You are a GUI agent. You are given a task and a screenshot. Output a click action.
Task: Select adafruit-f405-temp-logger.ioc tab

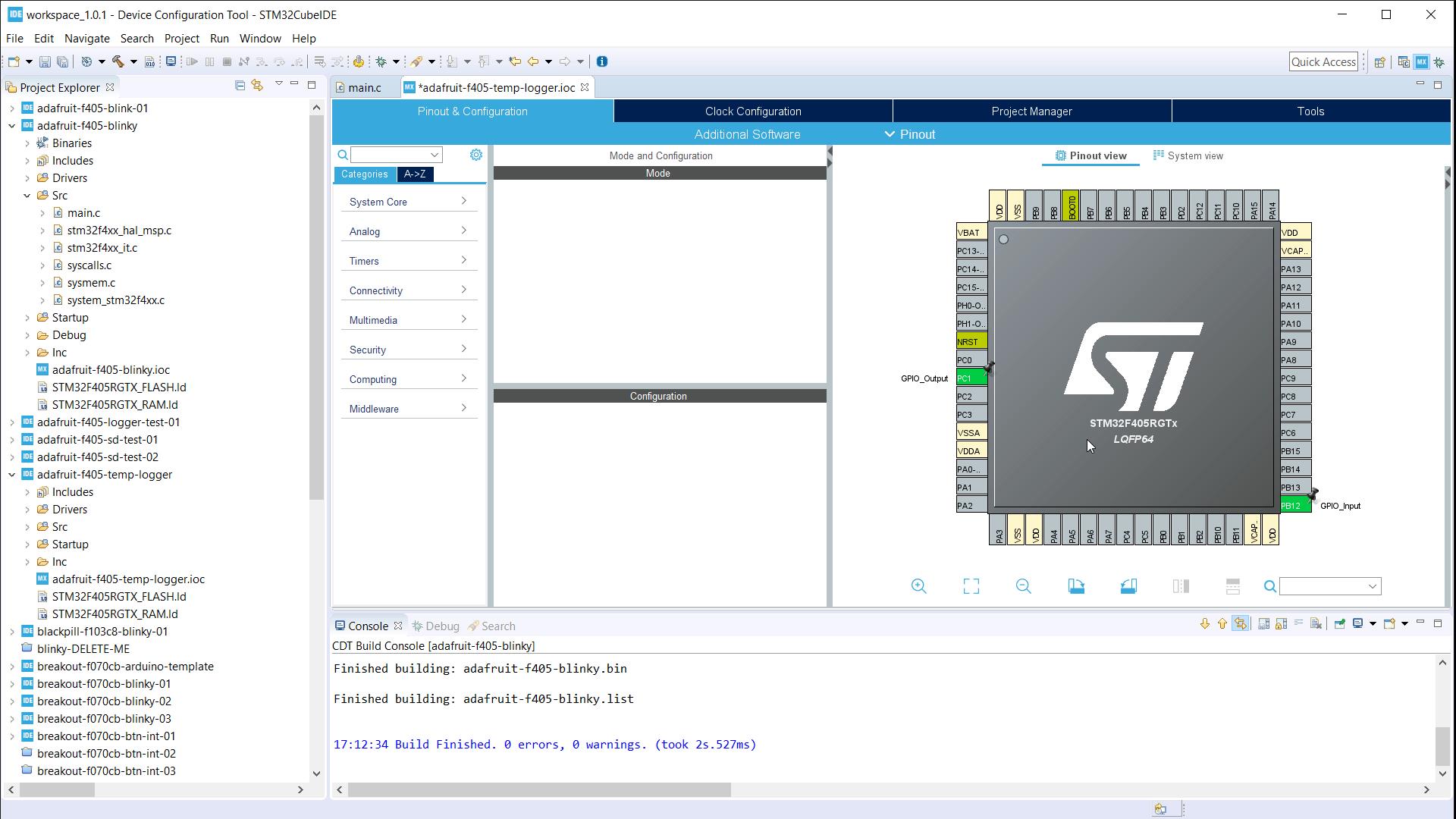click(496, 87)
